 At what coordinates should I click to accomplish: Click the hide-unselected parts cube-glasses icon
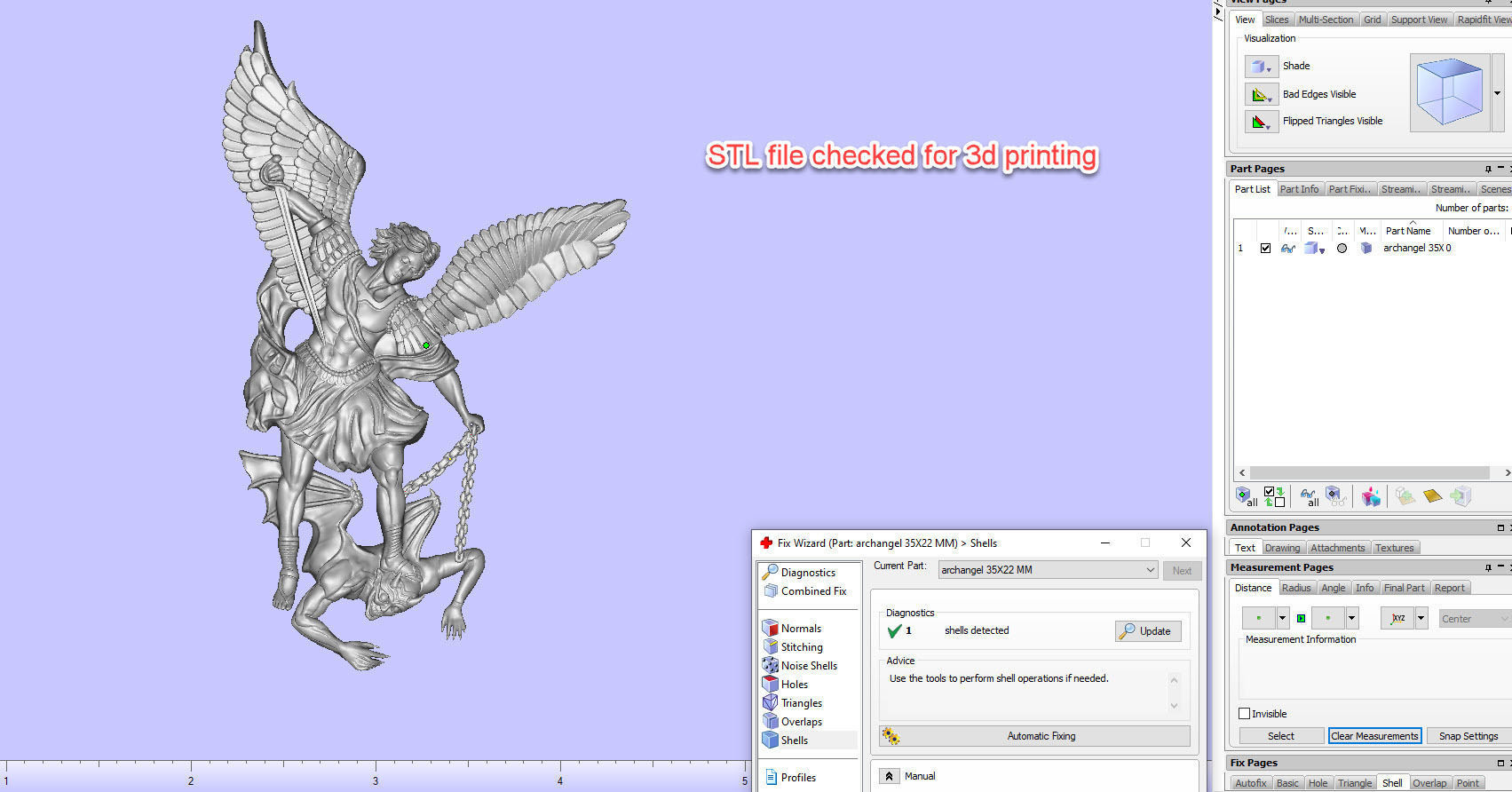pos(1334,496)
